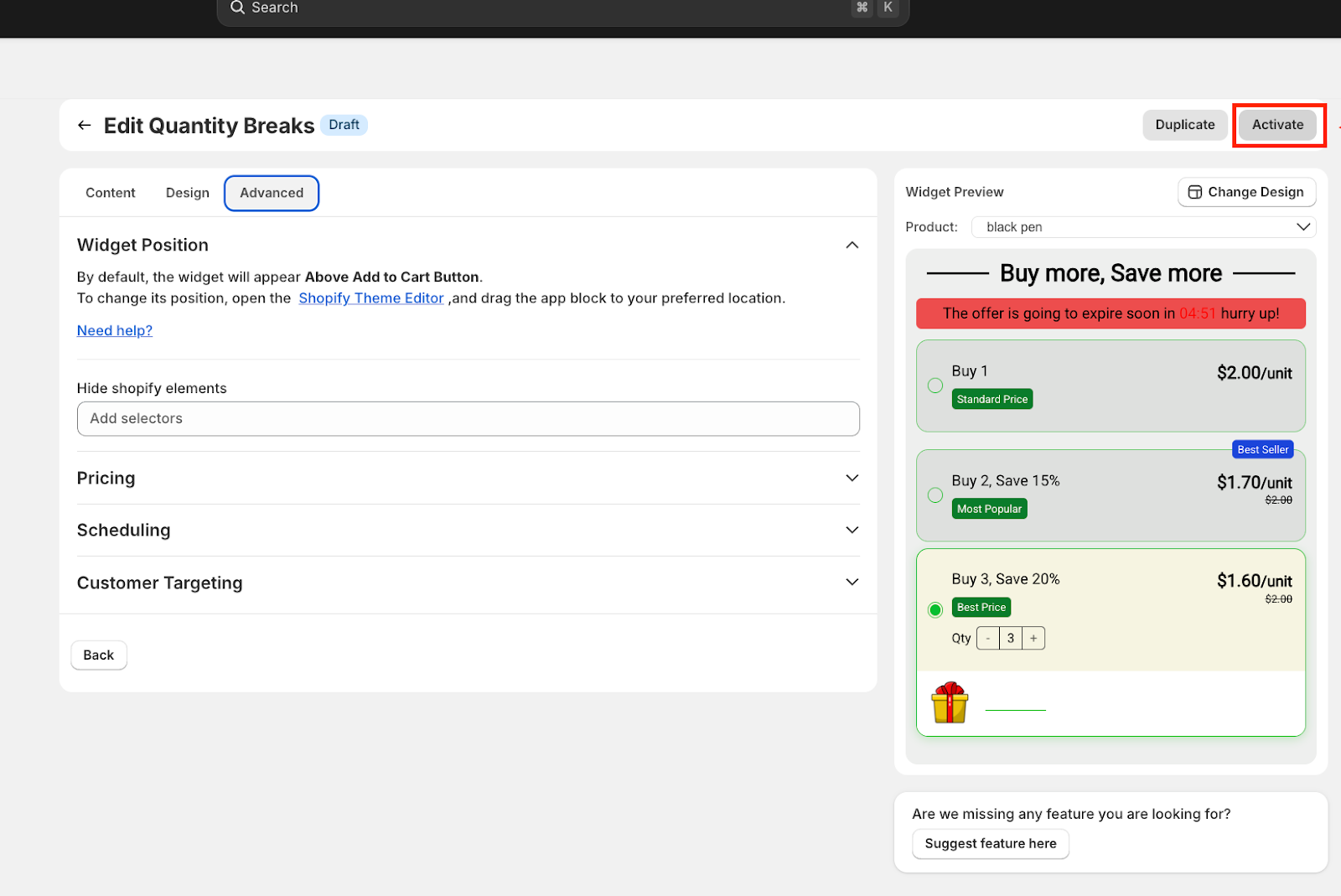Open the Product dropdown showing black pen
Image resolution: width=1341 pixels, height=896 pixels.
click(x=1143, y=227)
